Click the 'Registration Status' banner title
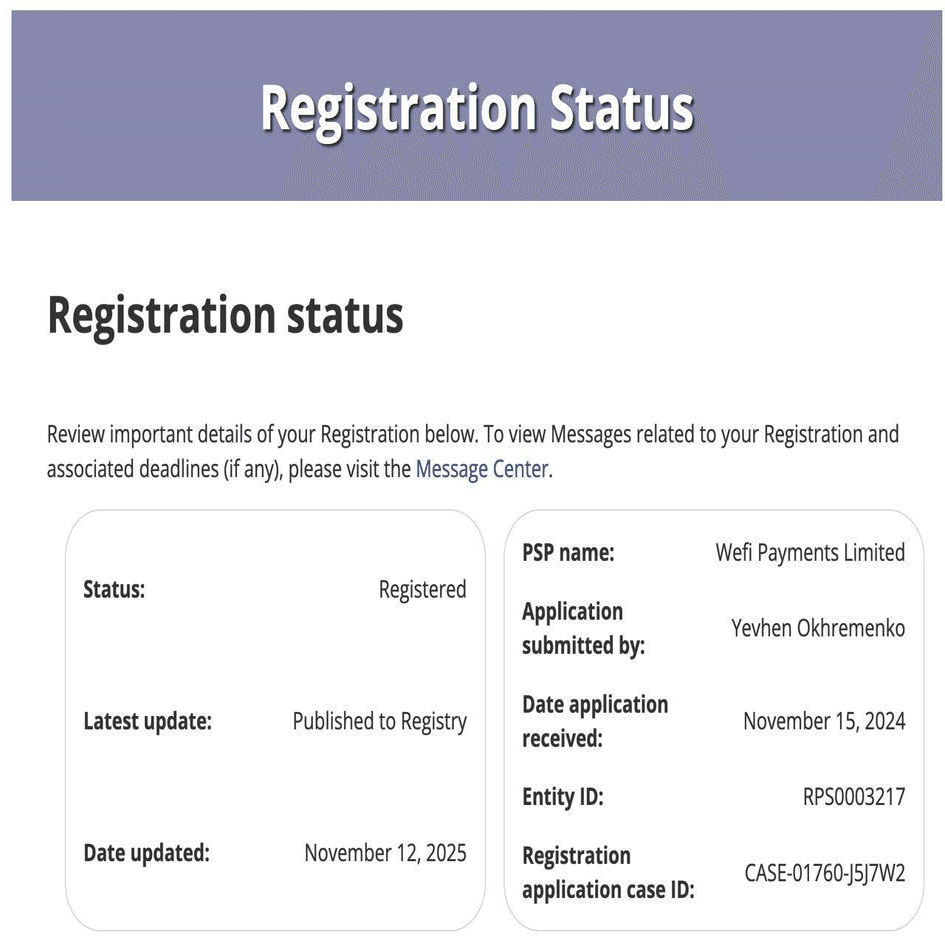Viewport: 945px width, 945px height. pyautogui.click(x=477, y=107)
